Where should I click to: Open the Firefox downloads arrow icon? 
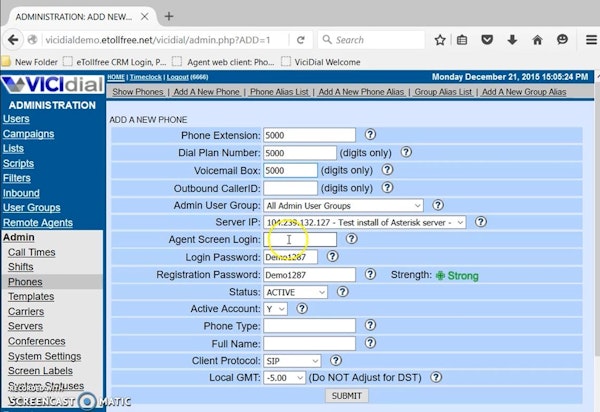click(513, 40)
